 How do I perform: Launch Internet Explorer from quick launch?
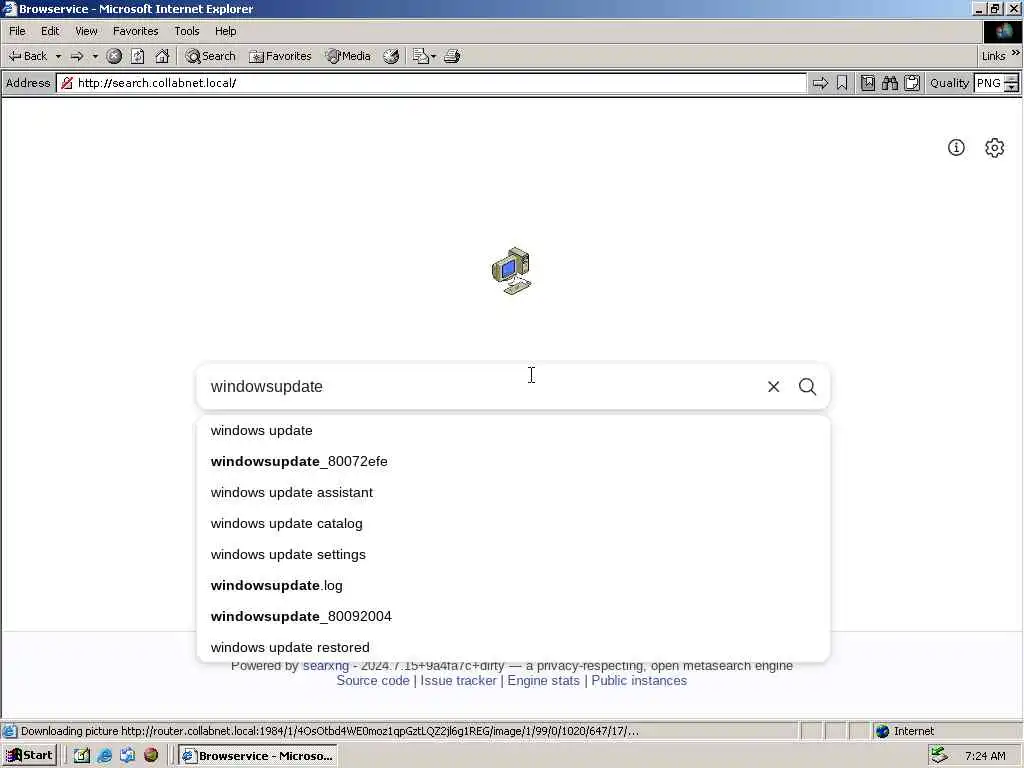[104, 756]
